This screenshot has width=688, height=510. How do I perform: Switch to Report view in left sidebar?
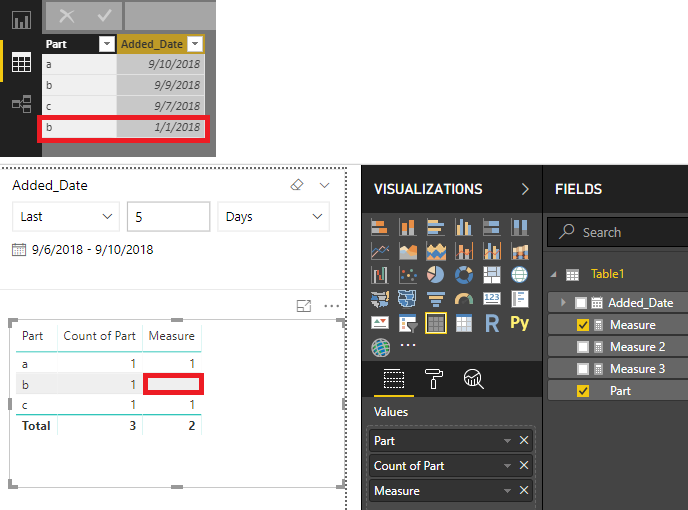click(21, 20)
